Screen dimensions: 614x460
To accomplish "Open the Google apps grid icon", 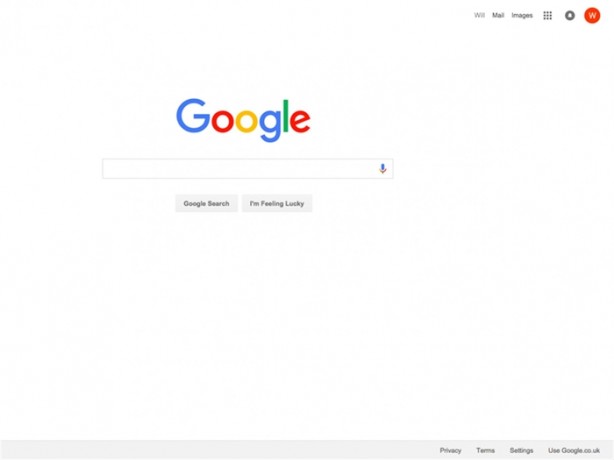I will [547, 16].
